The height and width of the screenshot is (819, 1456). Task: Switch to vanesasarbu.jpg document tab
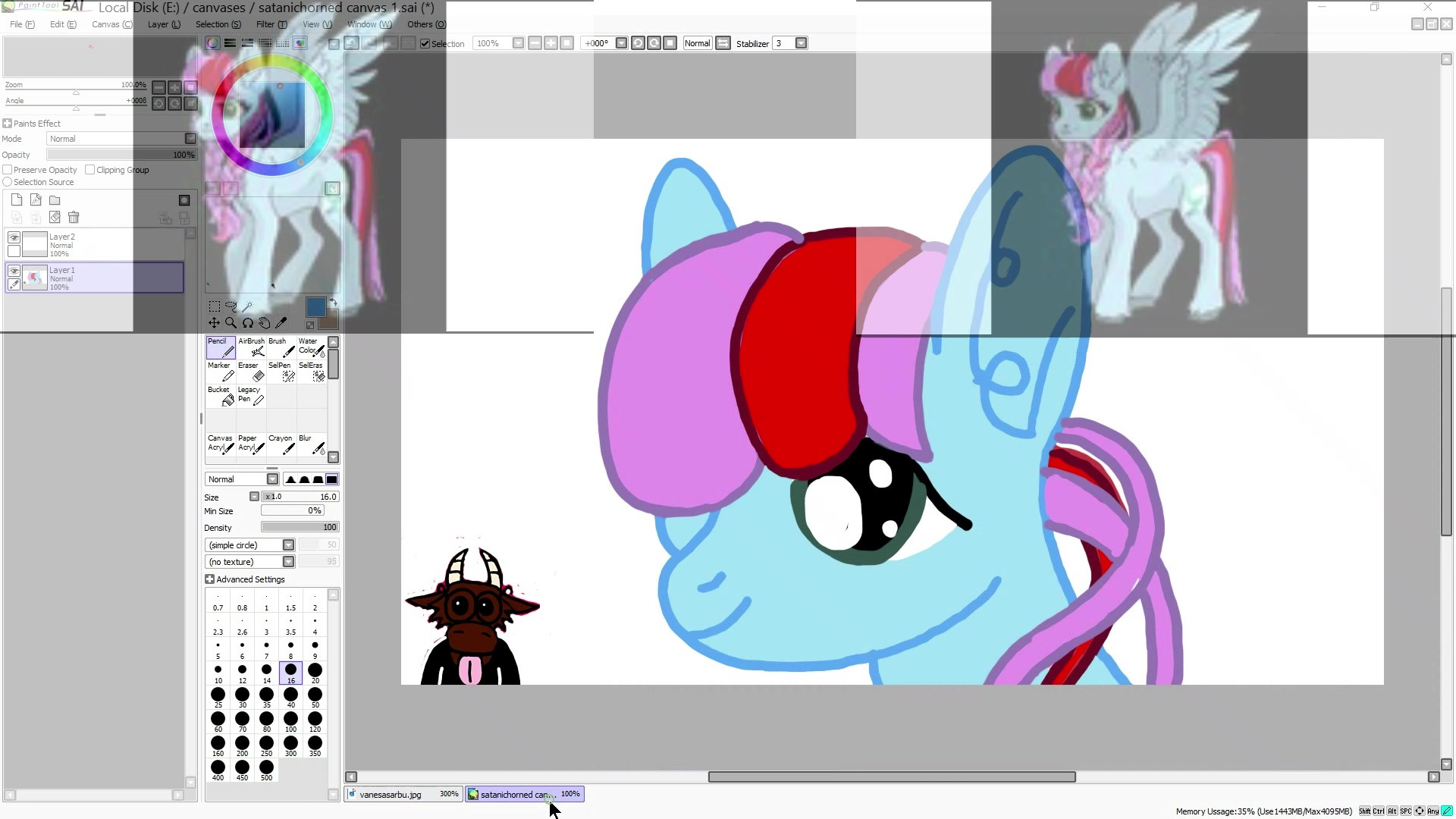pyautogui.click(x=403, y=794)
